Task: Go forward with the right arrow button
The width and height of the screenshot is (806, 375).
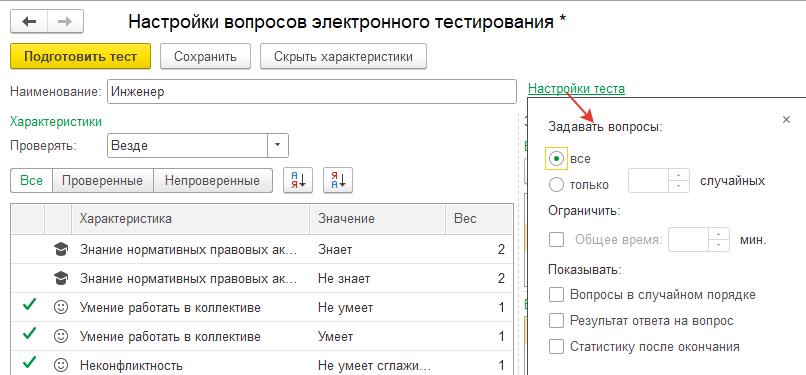Action: [x=65, y=22]
